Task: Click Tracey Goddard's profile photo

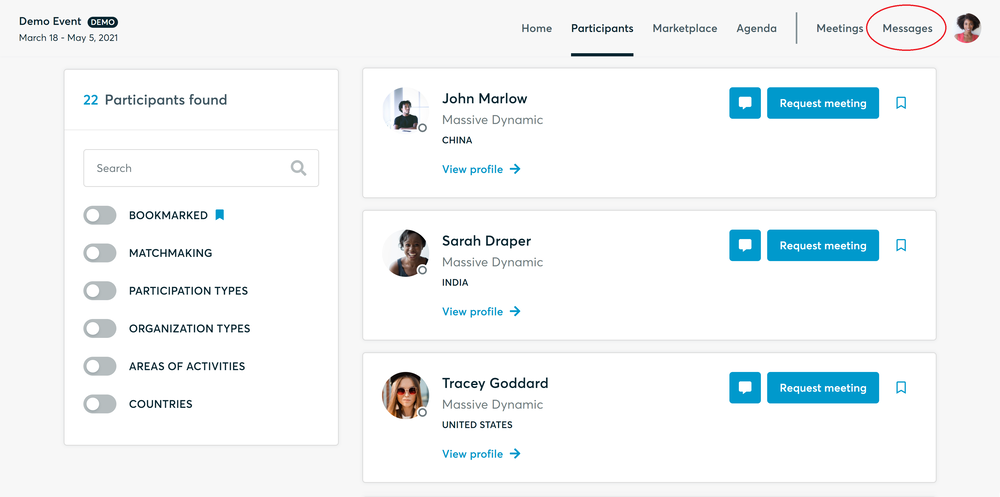Action: 405,396
